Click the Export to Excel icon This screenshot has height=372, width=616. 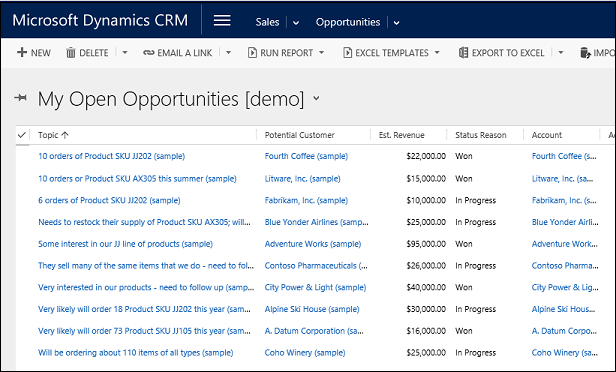pos(464,53)
